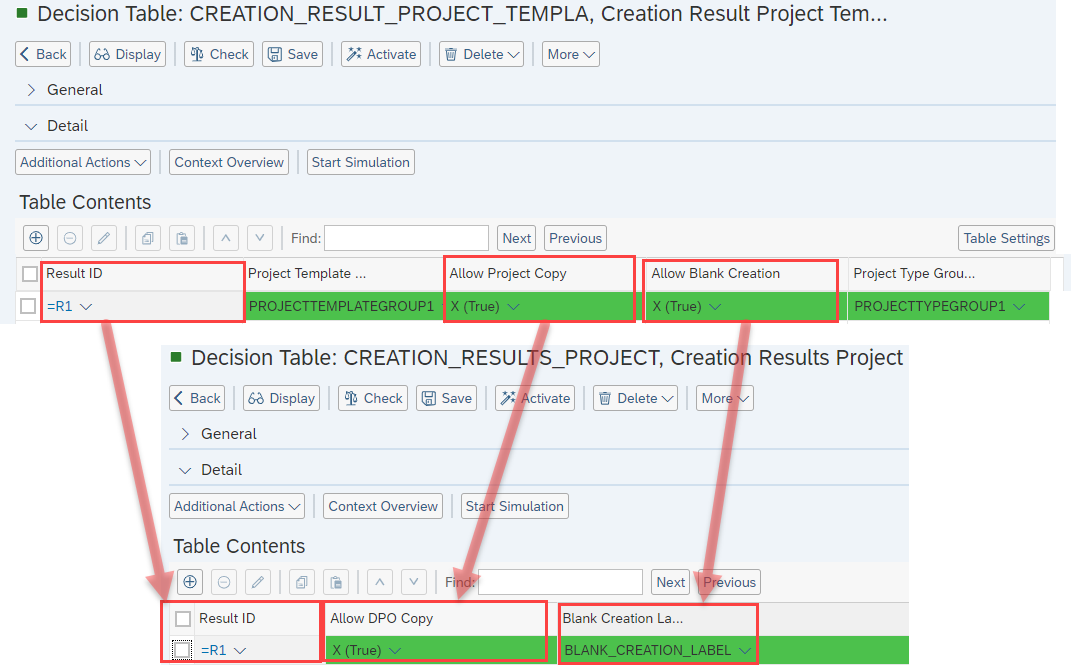This screenshot has width=1071, height=665.
Task: Click the Activate button in upper toolbar
Action: [x=381, y=54]
